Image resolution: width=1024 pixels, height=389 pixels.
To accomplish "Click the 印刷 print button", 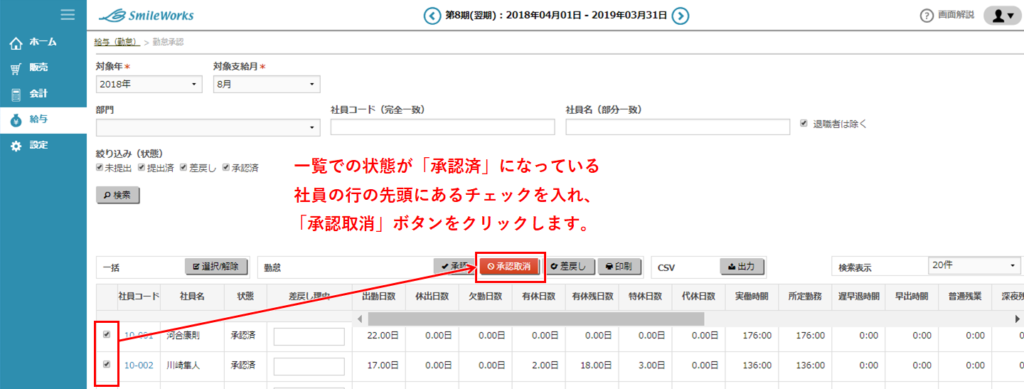I will click(x=619, y=266).
